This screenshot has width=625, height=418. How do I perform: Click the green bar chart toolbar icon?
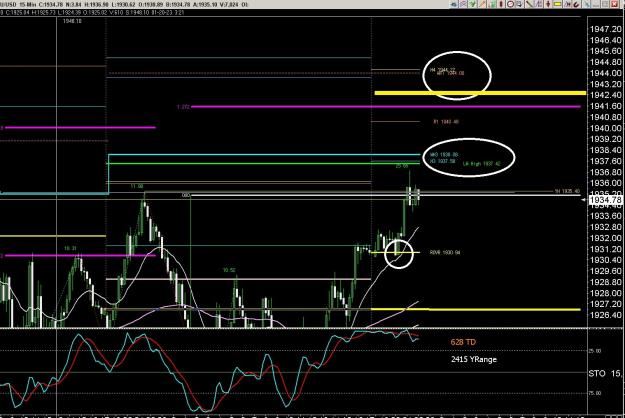492,4
